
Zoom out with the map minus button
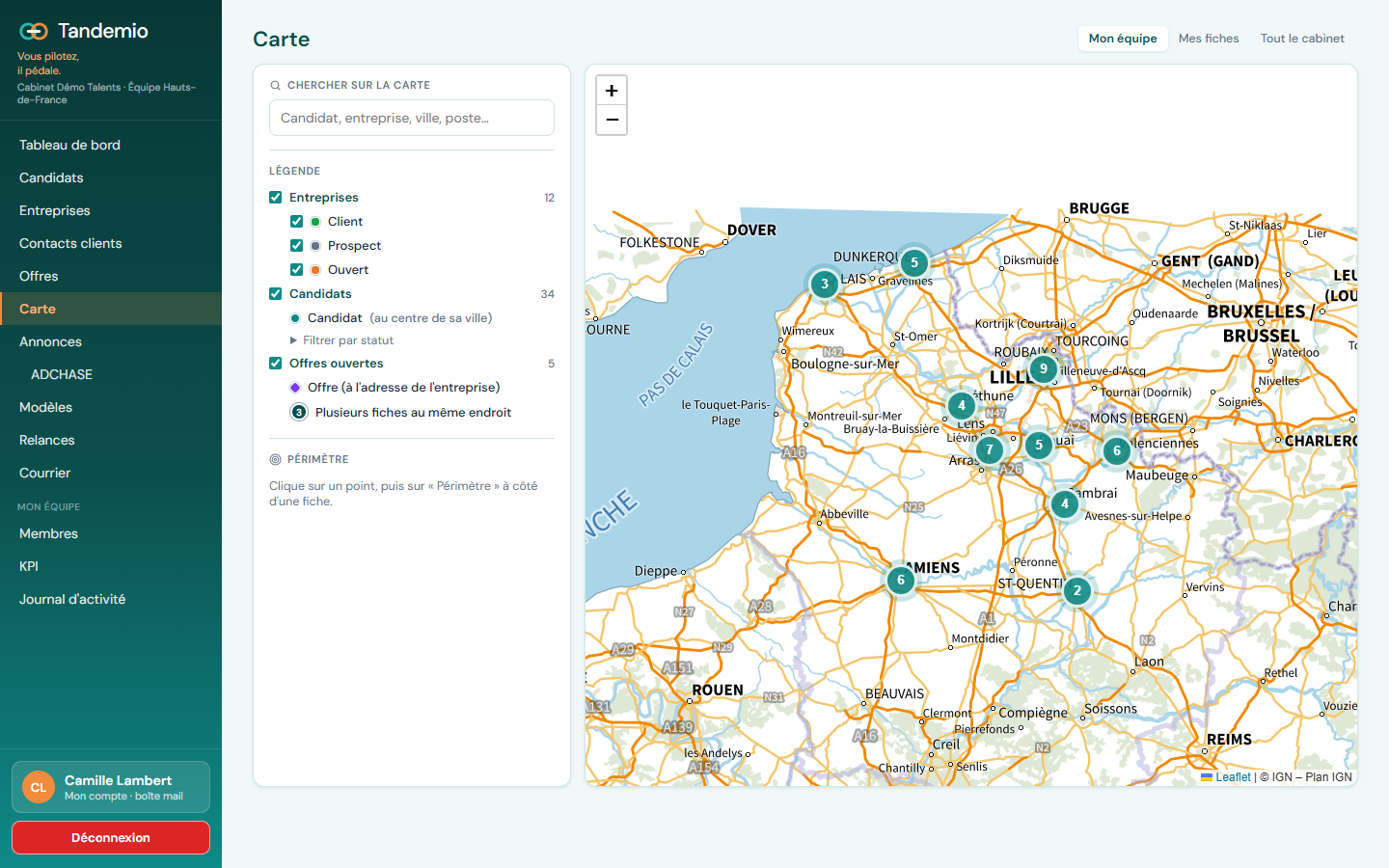coord(612,120)
